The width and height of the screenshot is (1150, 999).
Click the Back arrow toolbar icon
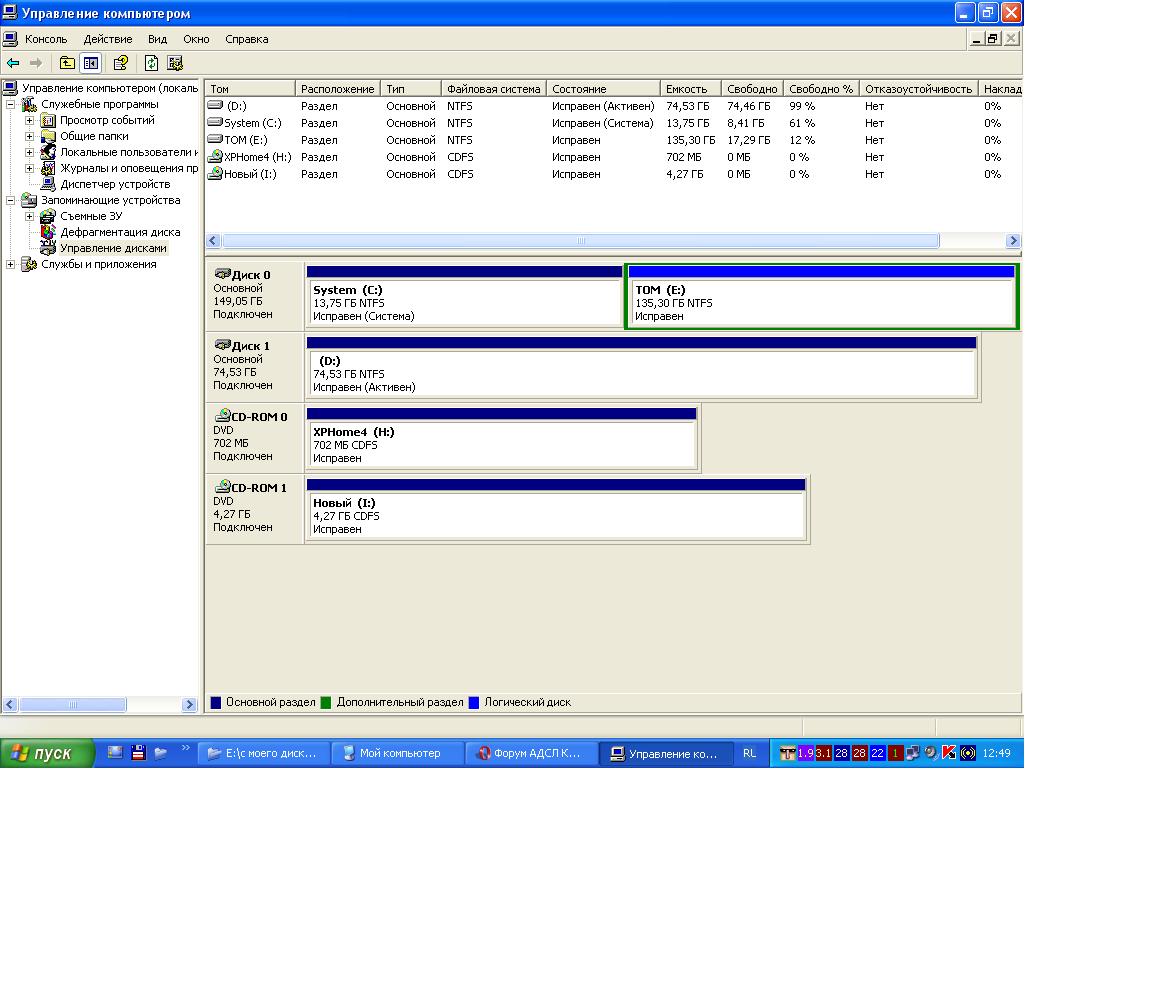click(13, 63)
